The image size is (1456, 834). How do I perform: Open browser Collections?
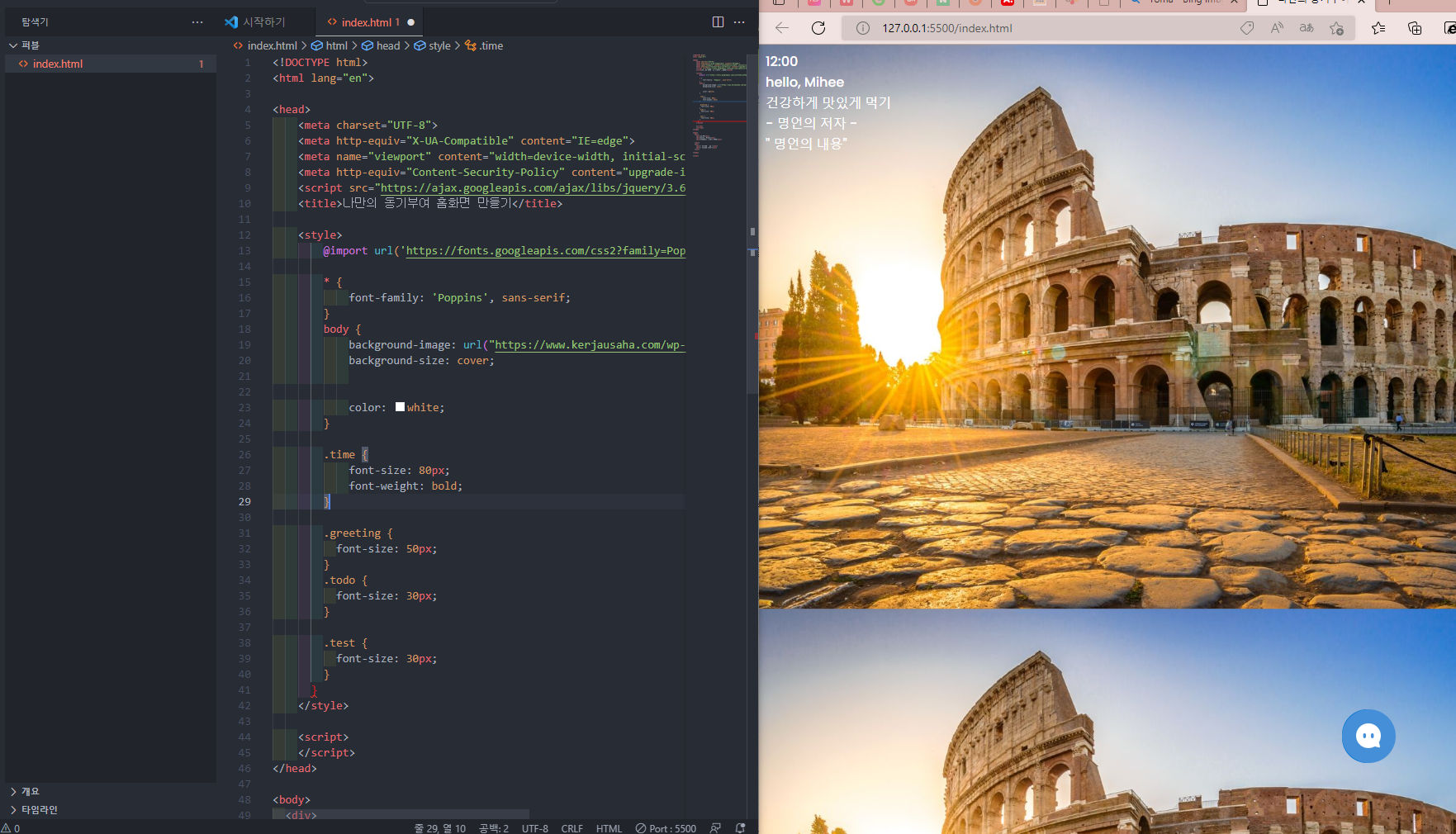pos(1415,28)
